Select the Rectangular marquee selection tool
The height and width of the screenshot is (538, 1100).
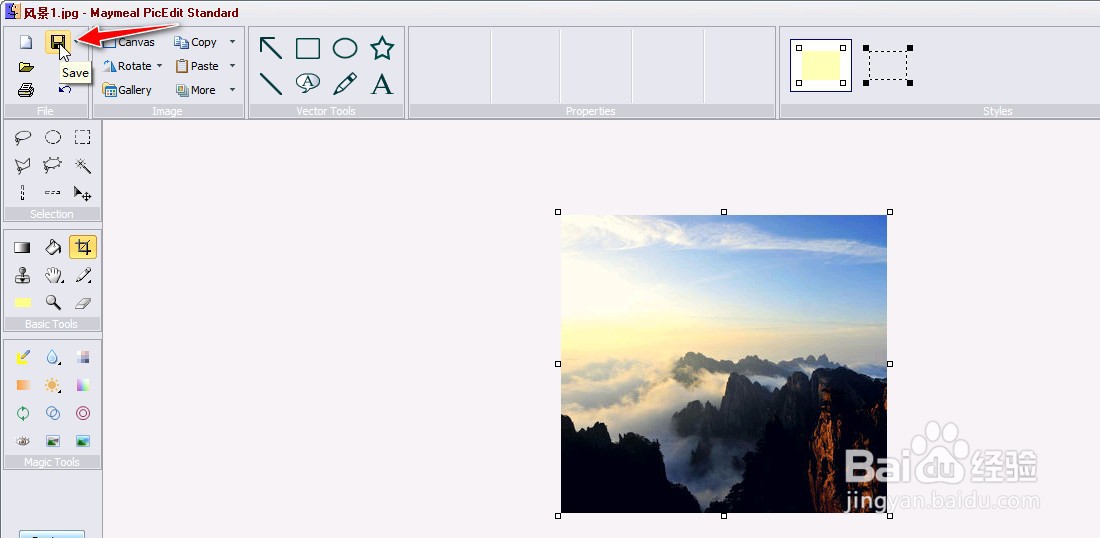point(83,137)
